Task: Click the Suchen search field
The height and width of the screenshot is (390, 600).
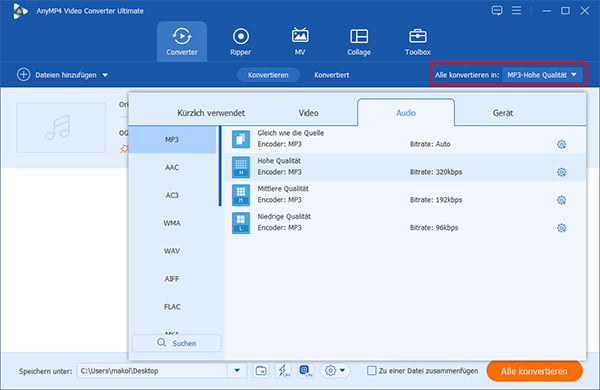Action: (176, 343)
